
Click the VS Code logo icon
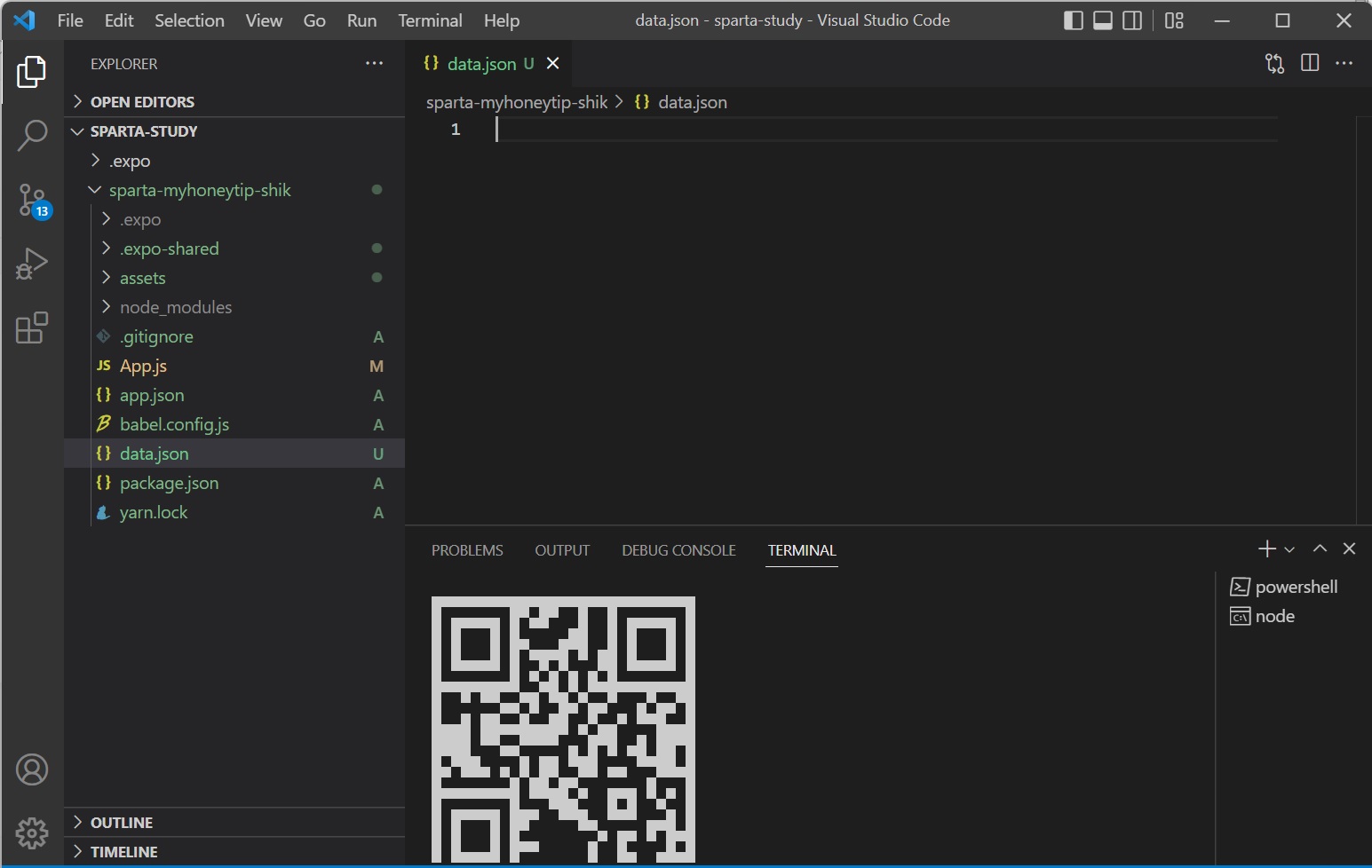tap(24, 20)
